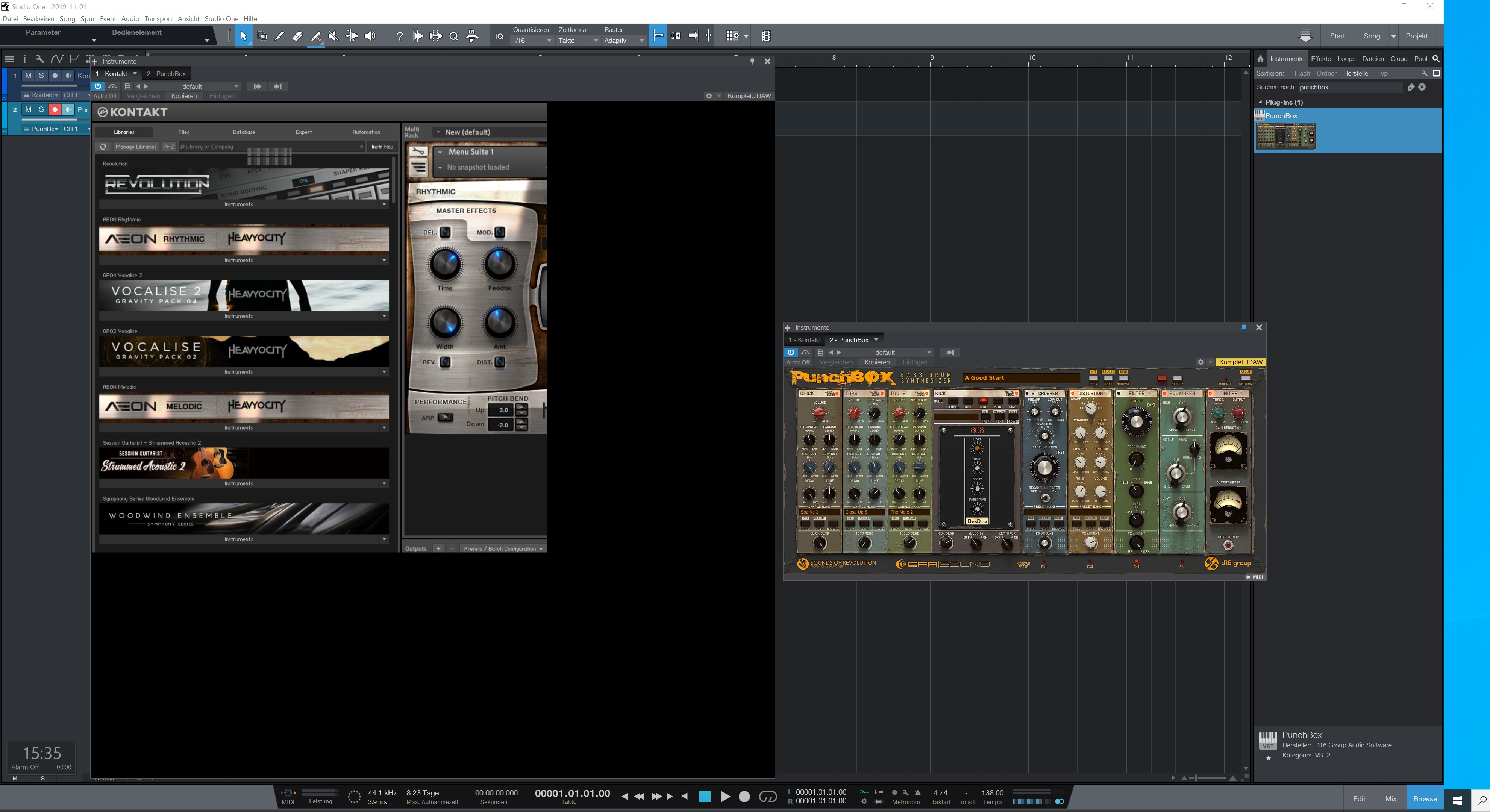
Task: Select the Listen speaker tool
Action: (x=370, y=36)
